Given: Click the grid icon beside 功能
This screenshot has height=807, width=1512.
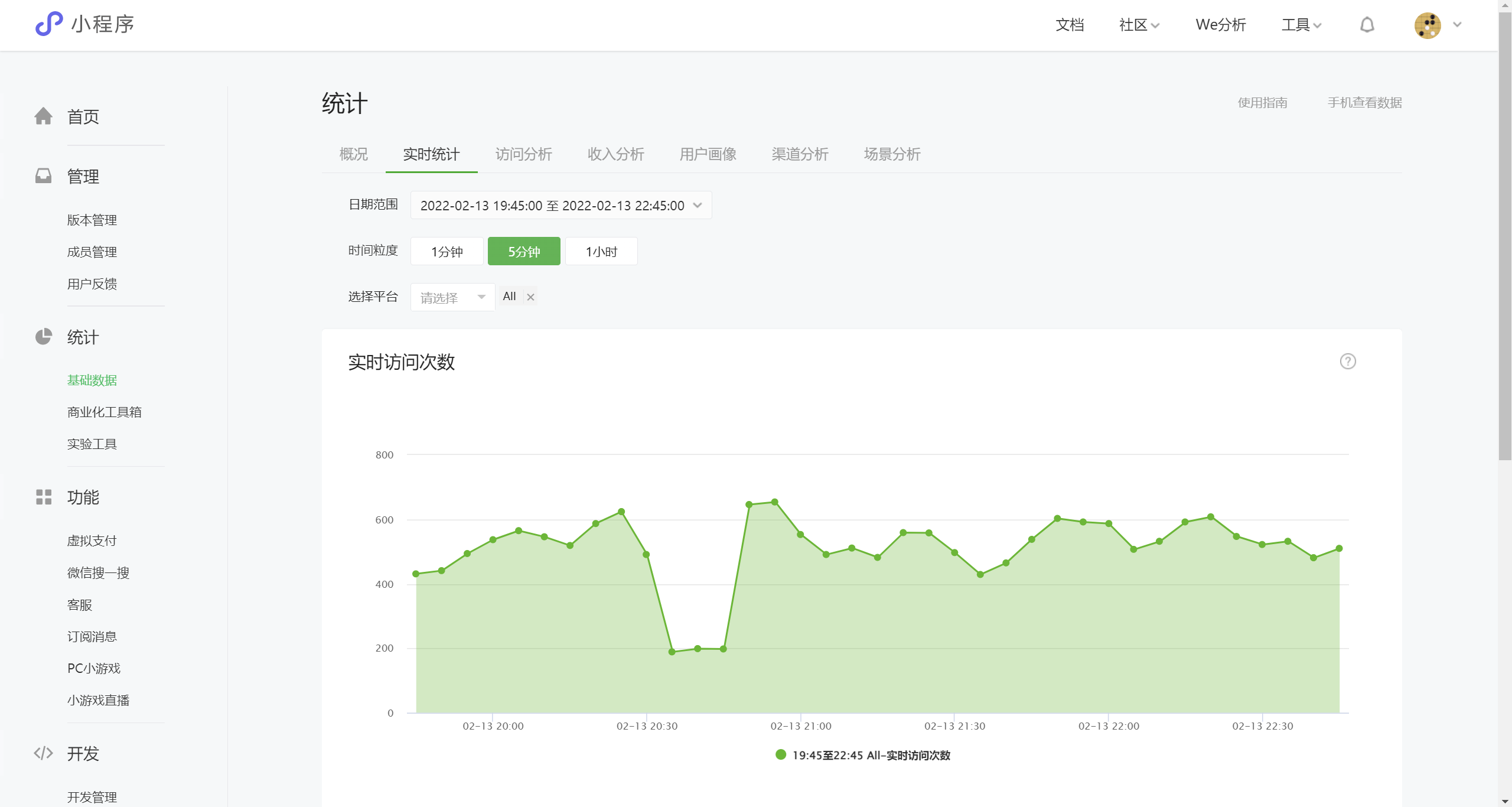Looking at the screenshot, I should pos(43,497).
